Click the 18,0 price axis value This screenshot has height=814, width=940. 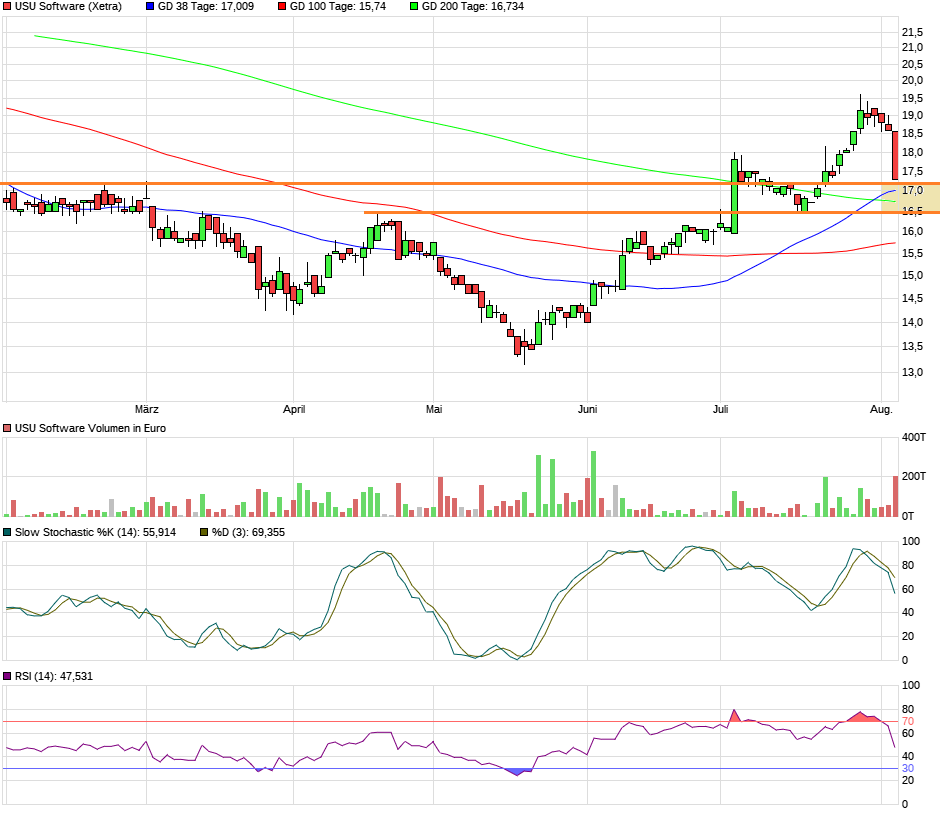click(x=912, y=152)
